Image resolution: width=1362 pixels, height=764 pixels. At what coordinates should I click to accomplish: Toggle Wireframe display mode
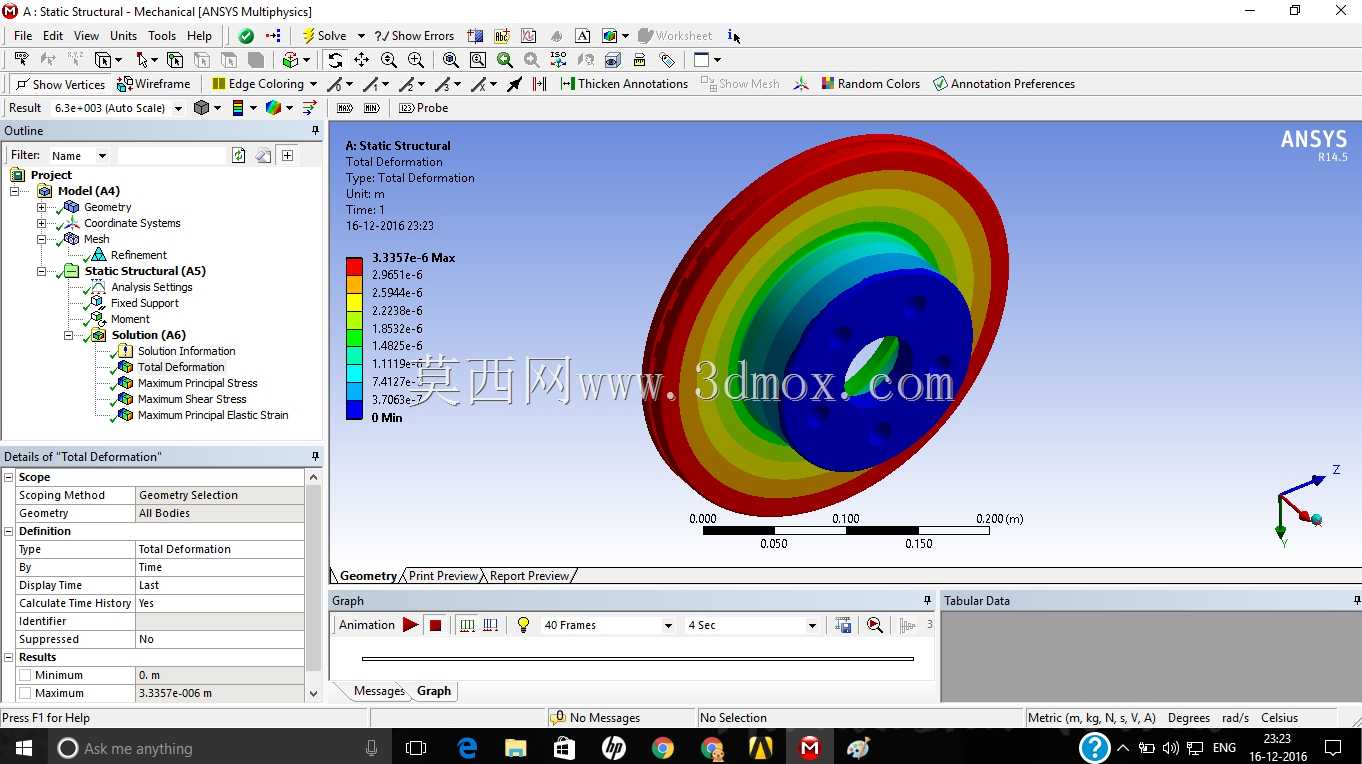[154, 84]
